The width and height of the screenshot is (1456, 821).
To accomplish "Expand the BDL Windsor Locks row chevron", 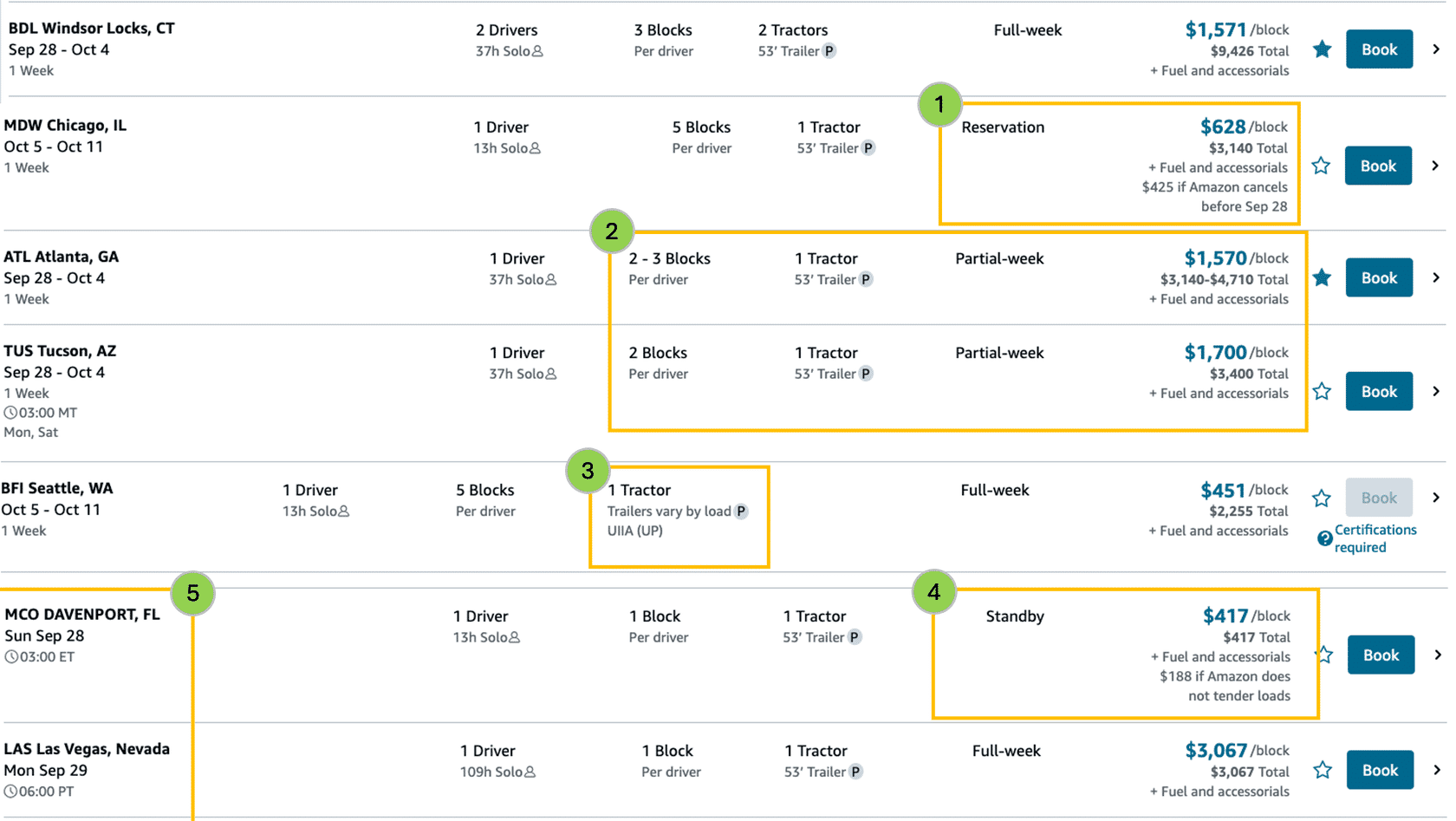I will coord(1436,49).
